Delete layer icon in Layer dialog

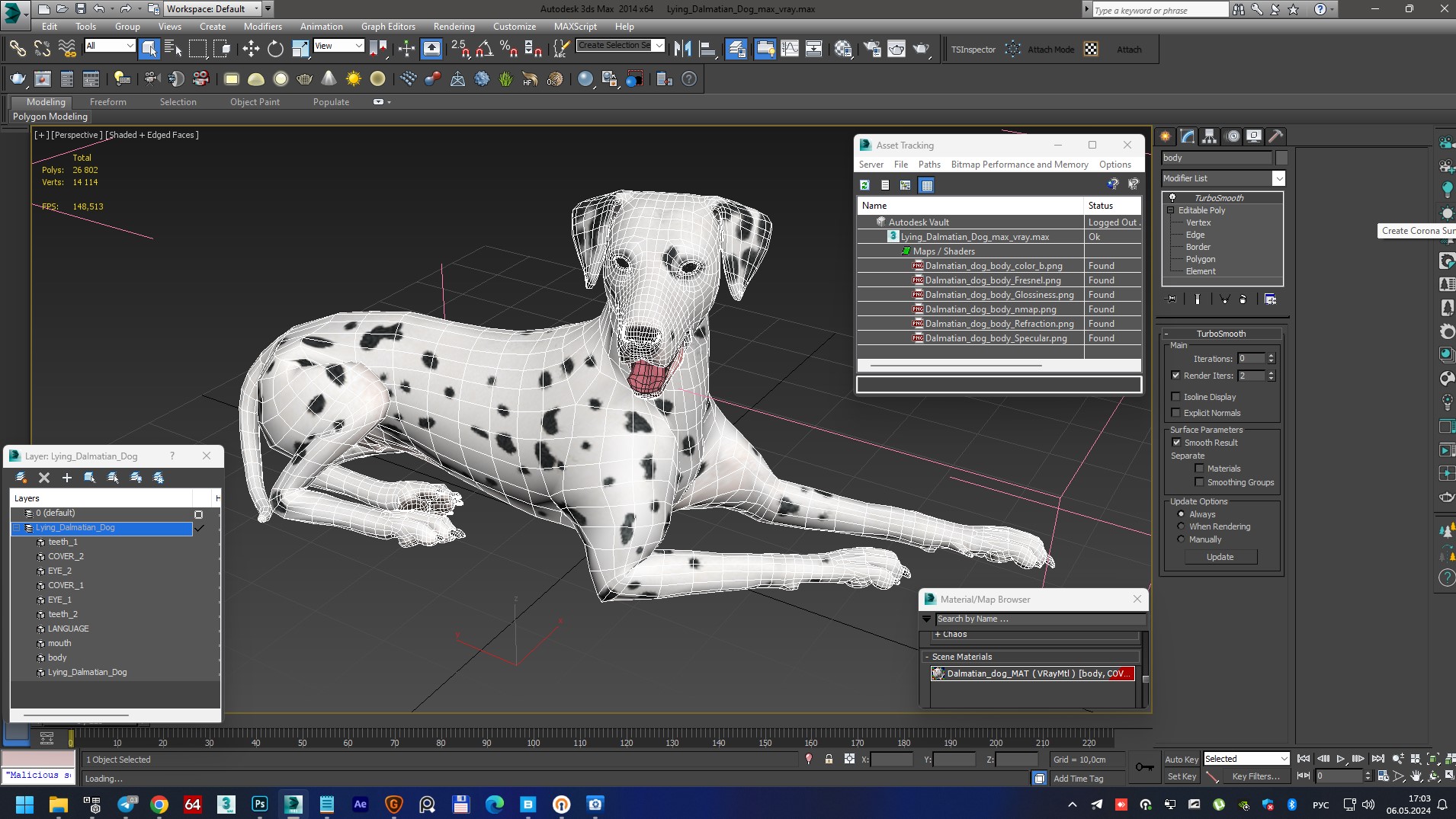(44, 478)
